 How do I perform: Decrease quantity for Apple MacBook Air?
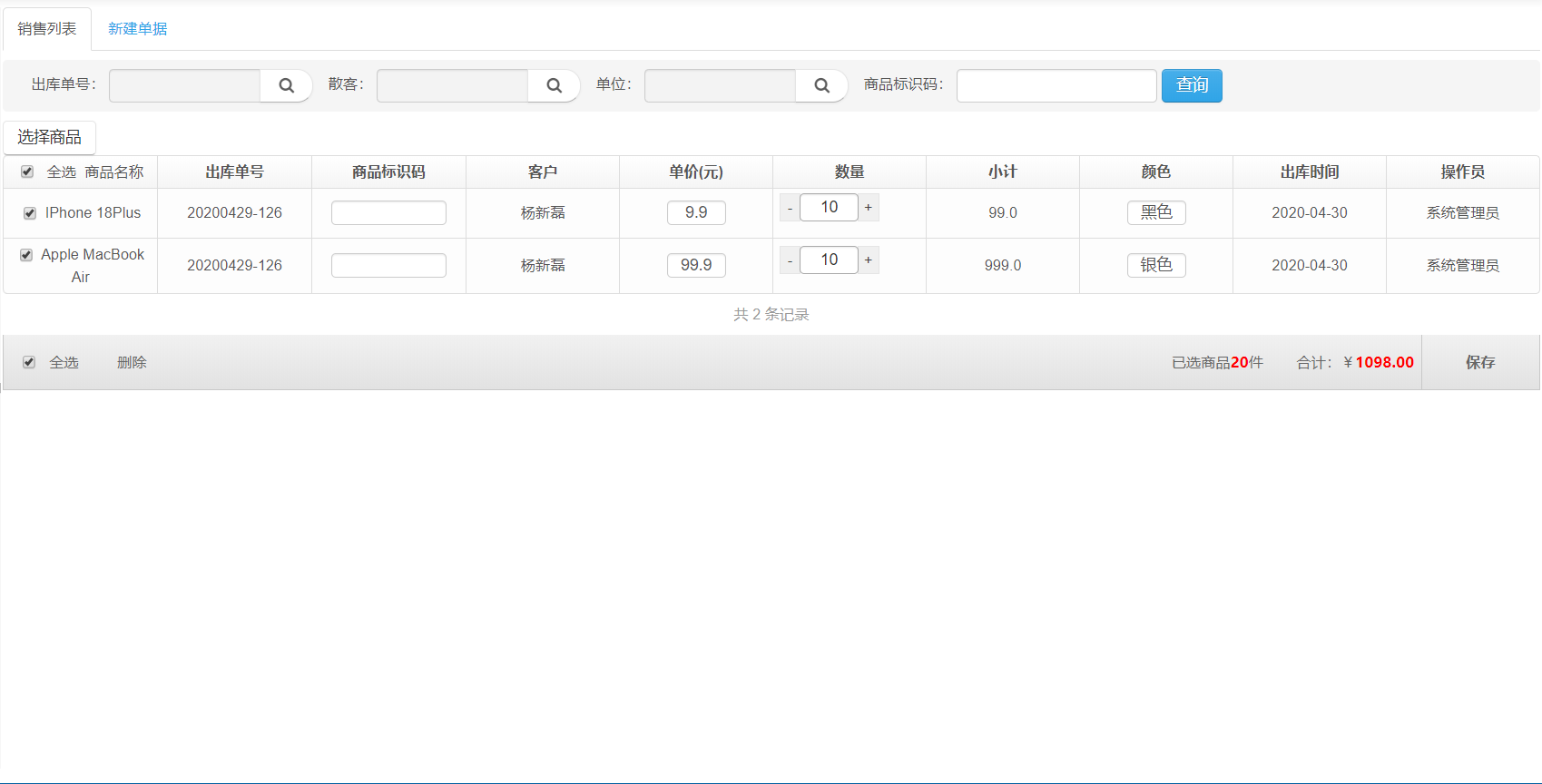click(790, 260)
